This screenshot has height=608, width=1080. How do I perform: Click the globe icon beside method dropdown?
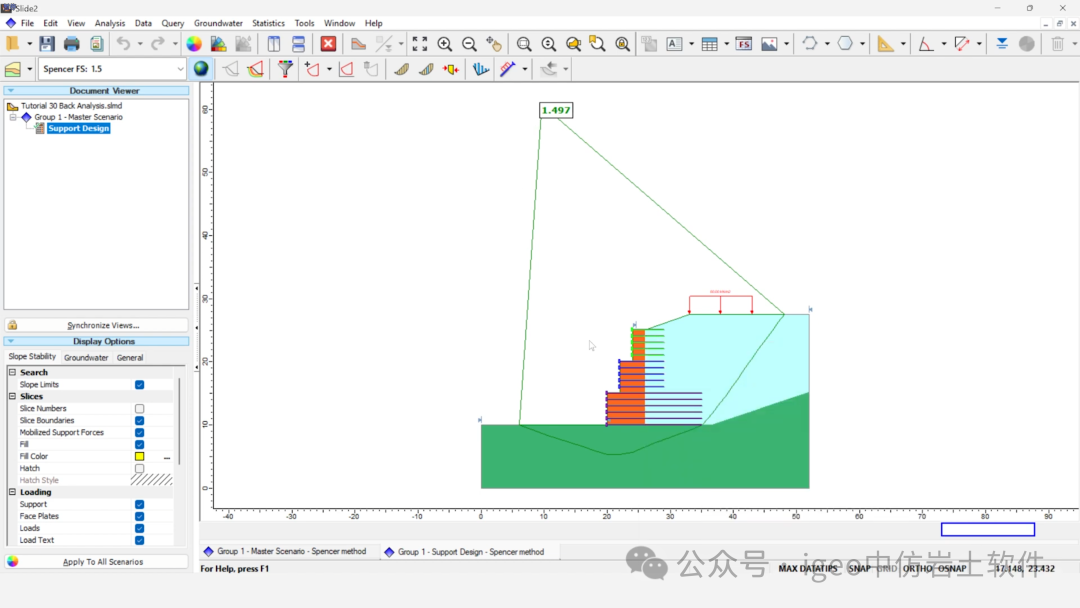click(x=201, y=69)
